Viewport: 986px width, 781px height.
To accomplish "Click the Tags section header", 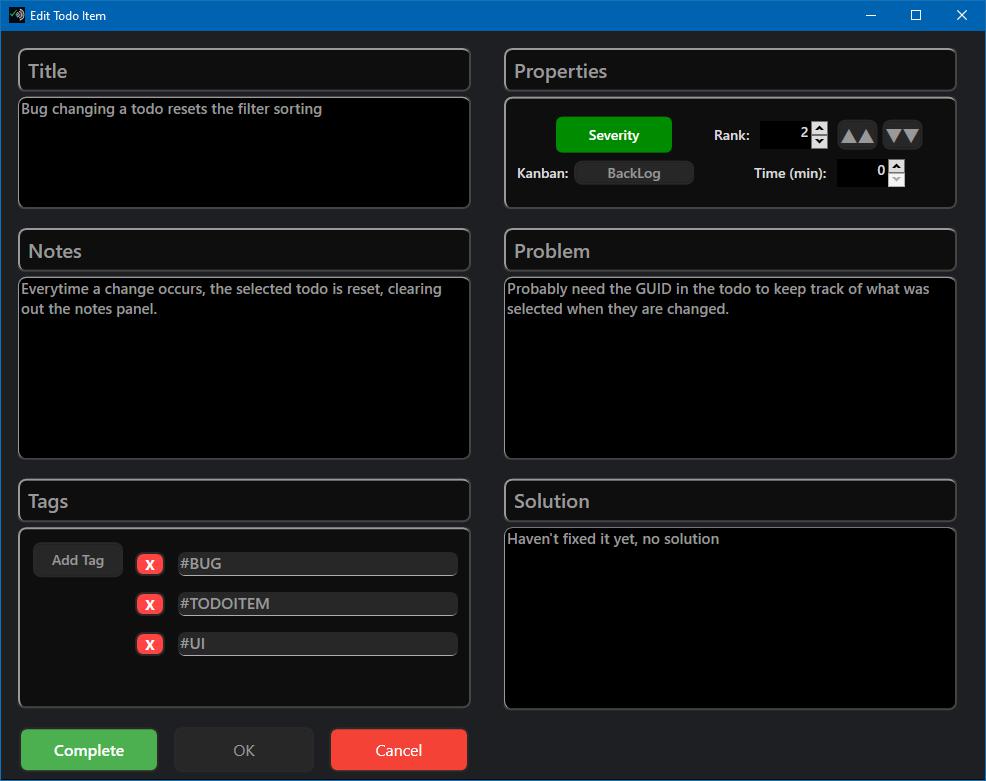I will click(244, 501).
